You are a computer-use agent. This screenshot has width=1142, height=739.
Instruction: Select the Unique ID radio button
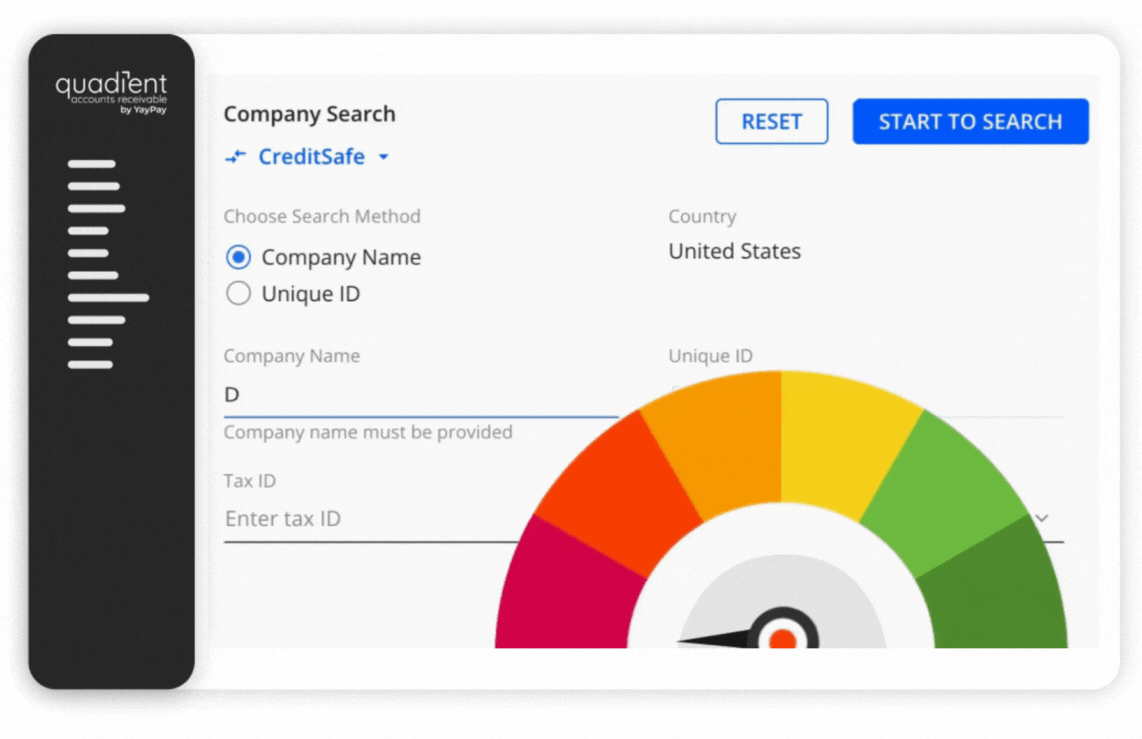(x=238, y=293)
